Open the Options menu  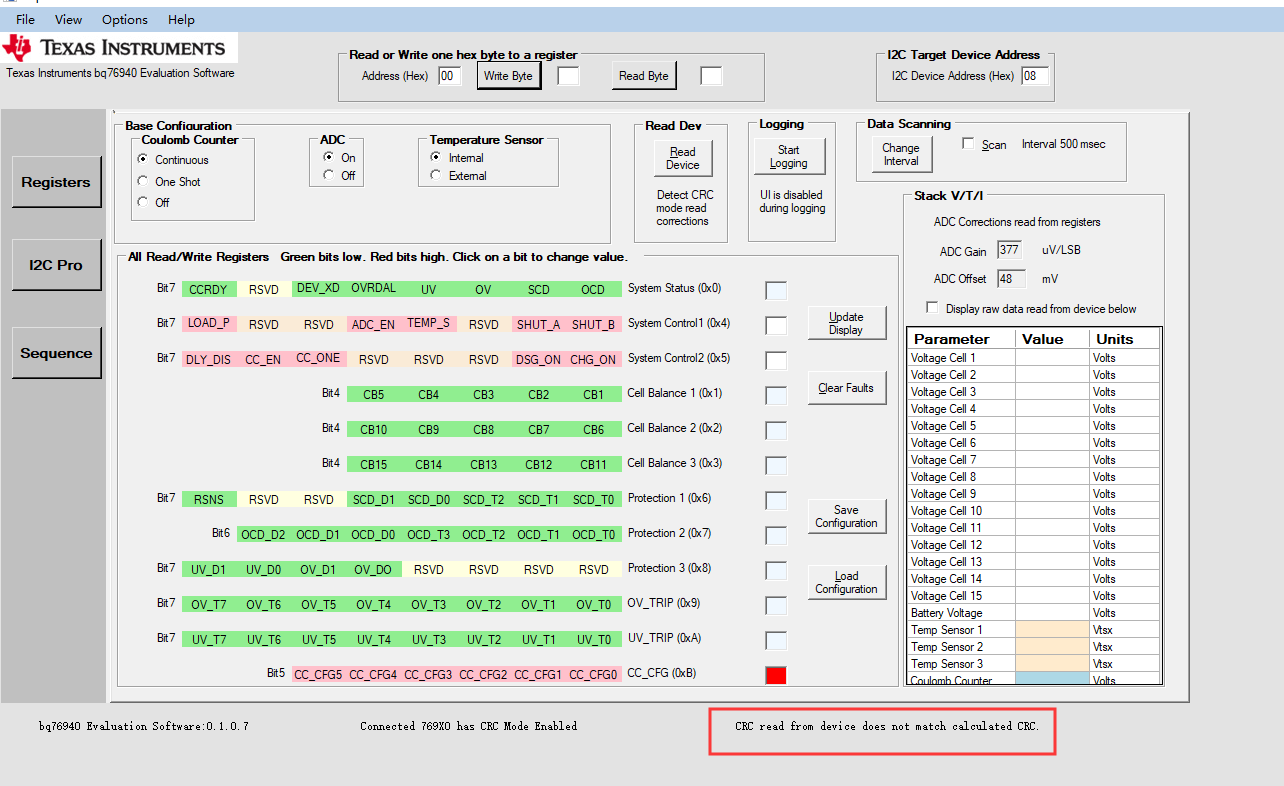(125, 19)
